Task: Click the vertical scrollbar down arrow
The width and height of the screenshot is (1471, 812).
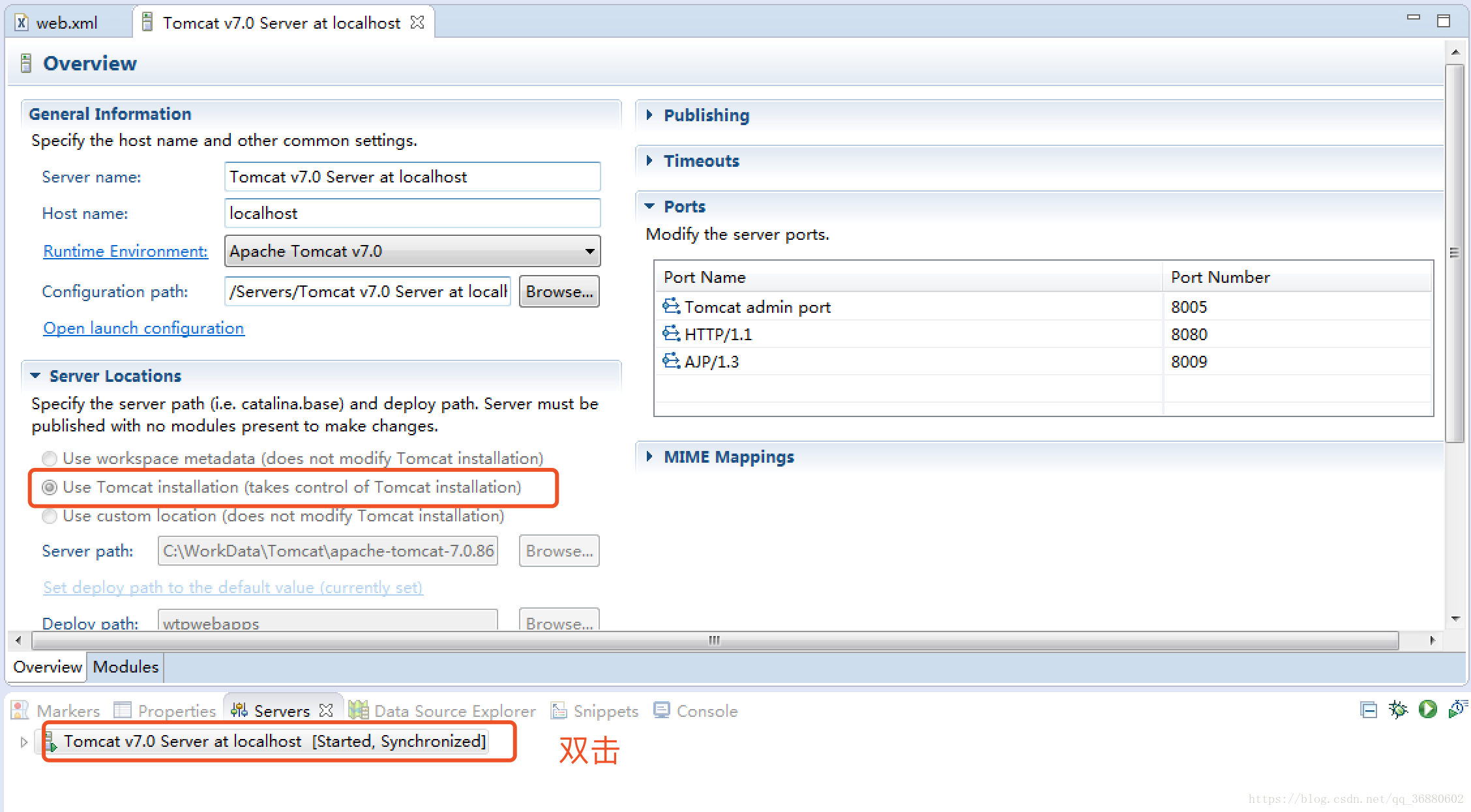Action: (1455, 618)
